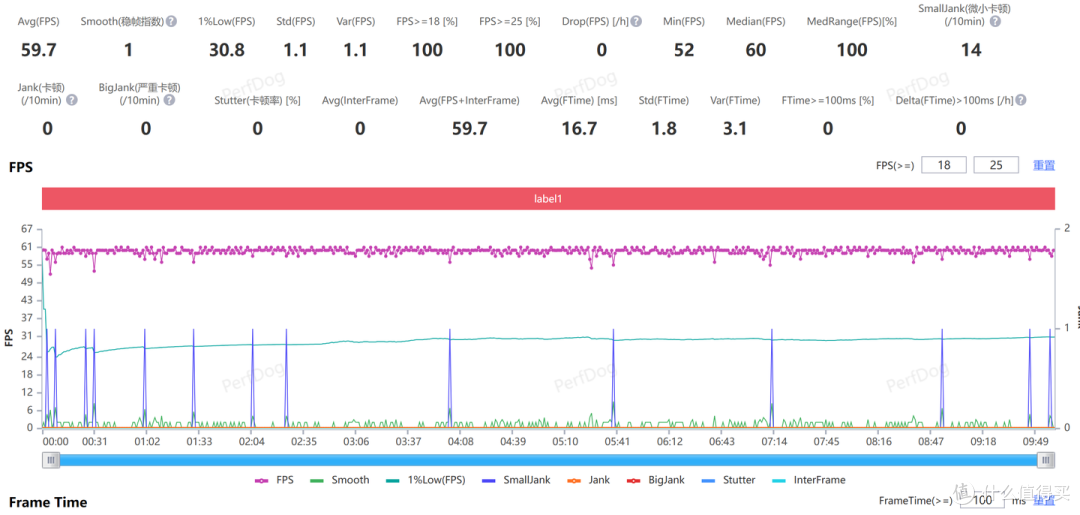
Task: Click the Avg(FTime) value 16.7
Action: 579,129
